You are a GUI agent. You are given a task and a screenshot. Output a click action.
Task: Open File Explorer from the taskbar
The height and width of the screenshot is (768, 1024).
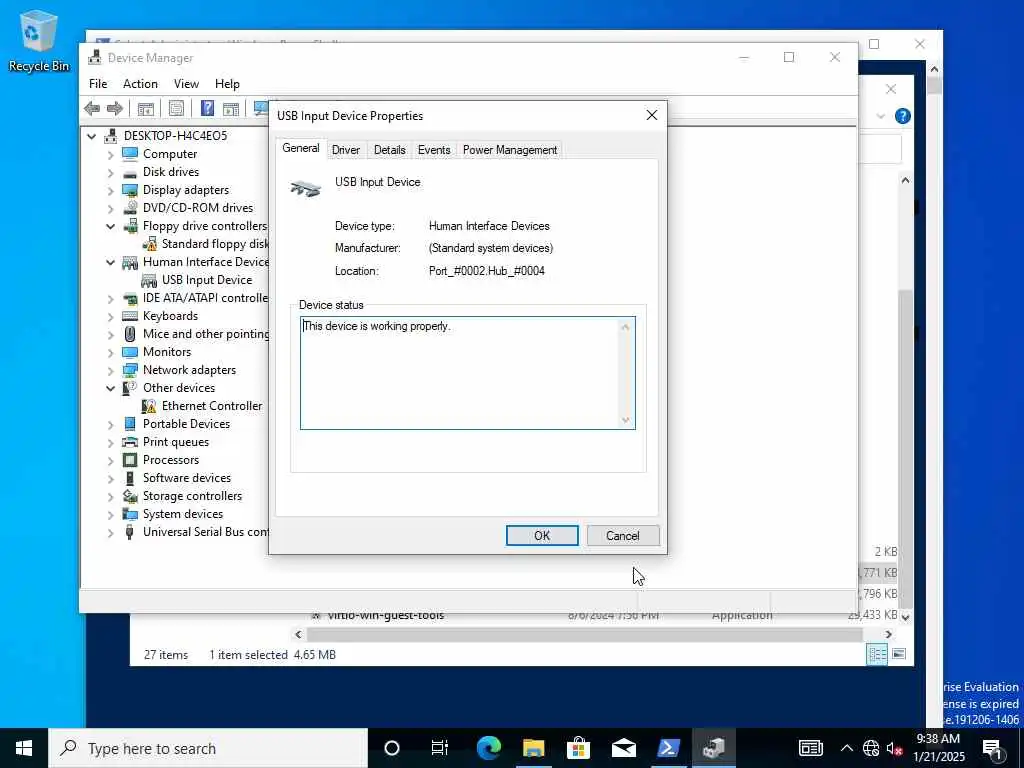[x=534, y=748]
